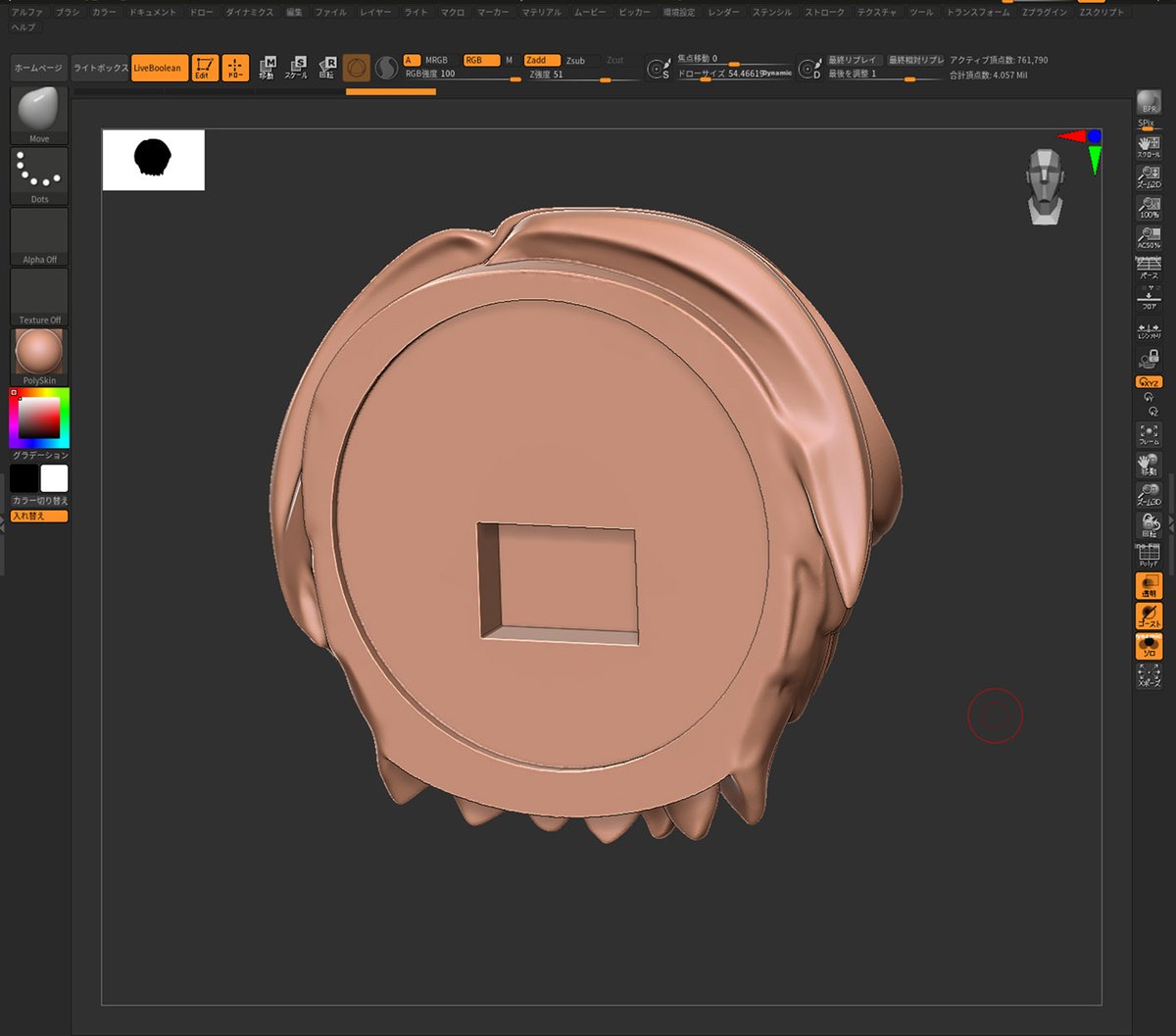This screenshot has width=1176, height=1036.
Task: Click the 最終相対リプレイ button
Action: coord(915,61)
